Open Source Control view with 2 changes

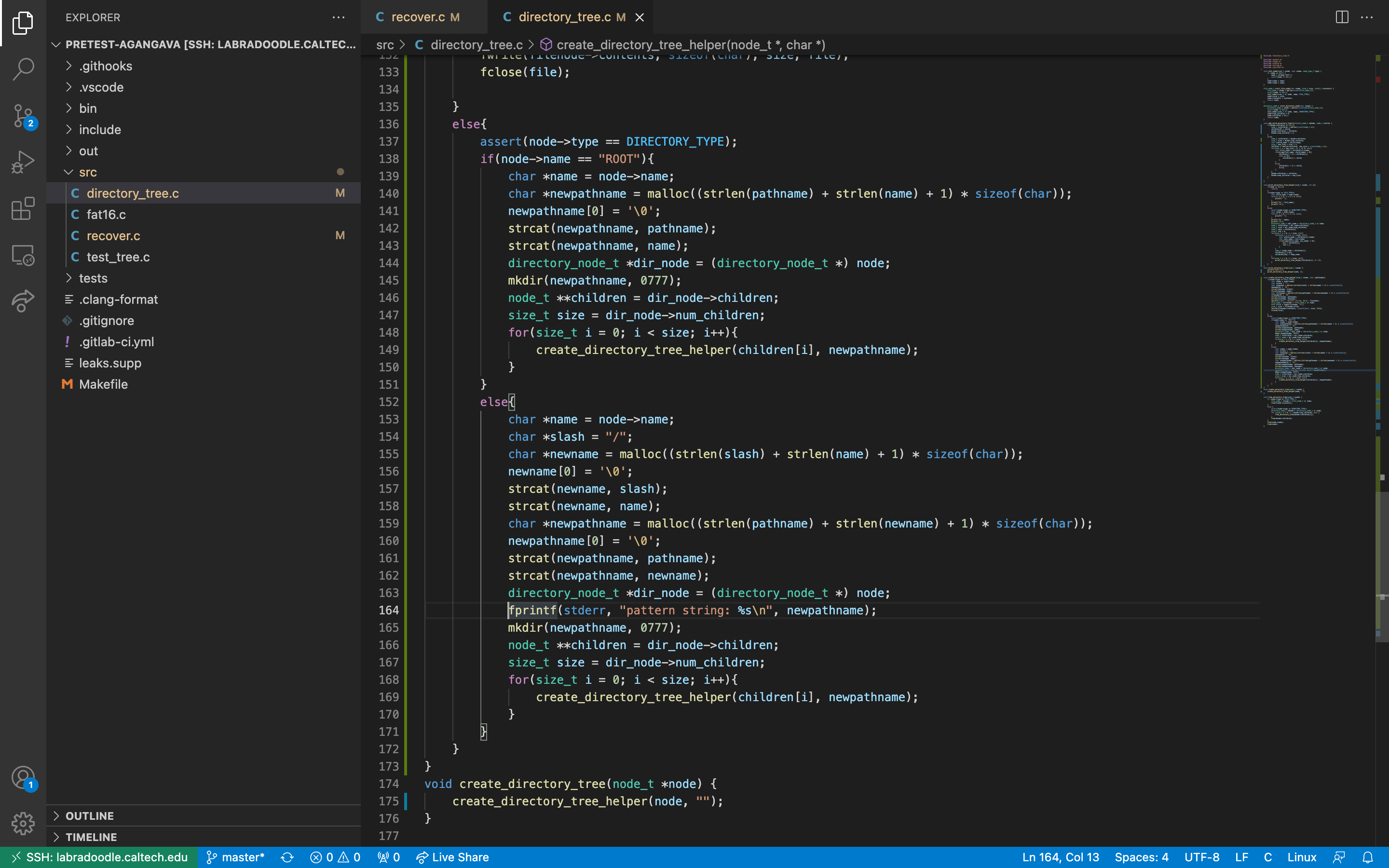pyautogui.click(x=23, y=115)
